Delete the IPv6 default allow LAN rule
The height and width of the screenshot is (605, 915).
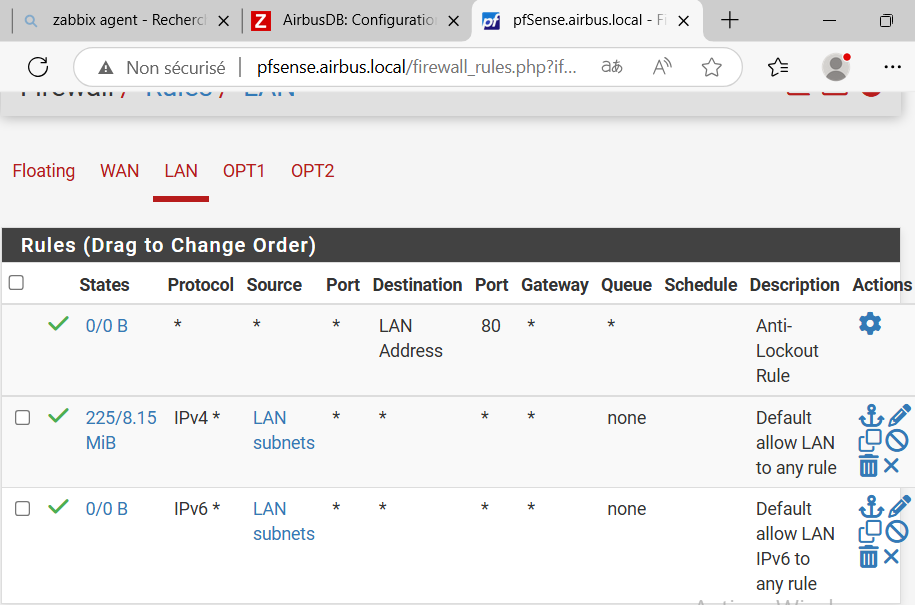tap(869, 557)
